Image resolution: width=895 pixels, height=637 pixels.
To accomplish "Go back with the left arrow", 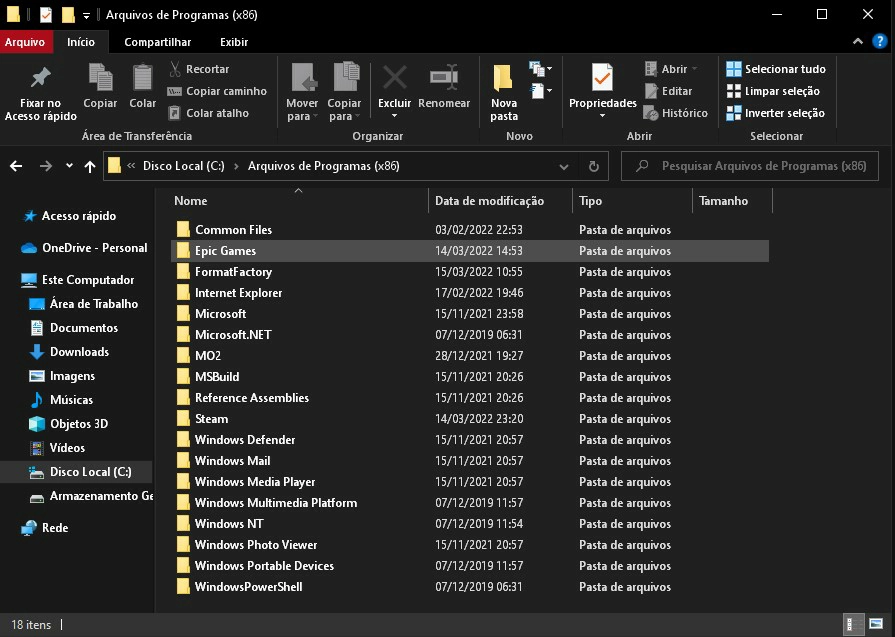I will point(16,166).
